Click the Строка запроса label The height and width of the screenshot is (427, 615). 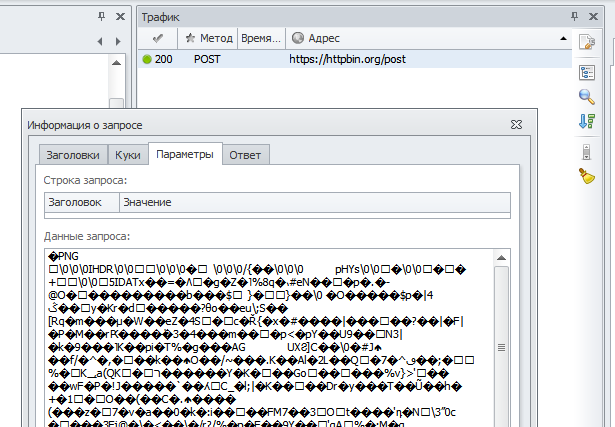pyautogui.click(x=85, y=180)
